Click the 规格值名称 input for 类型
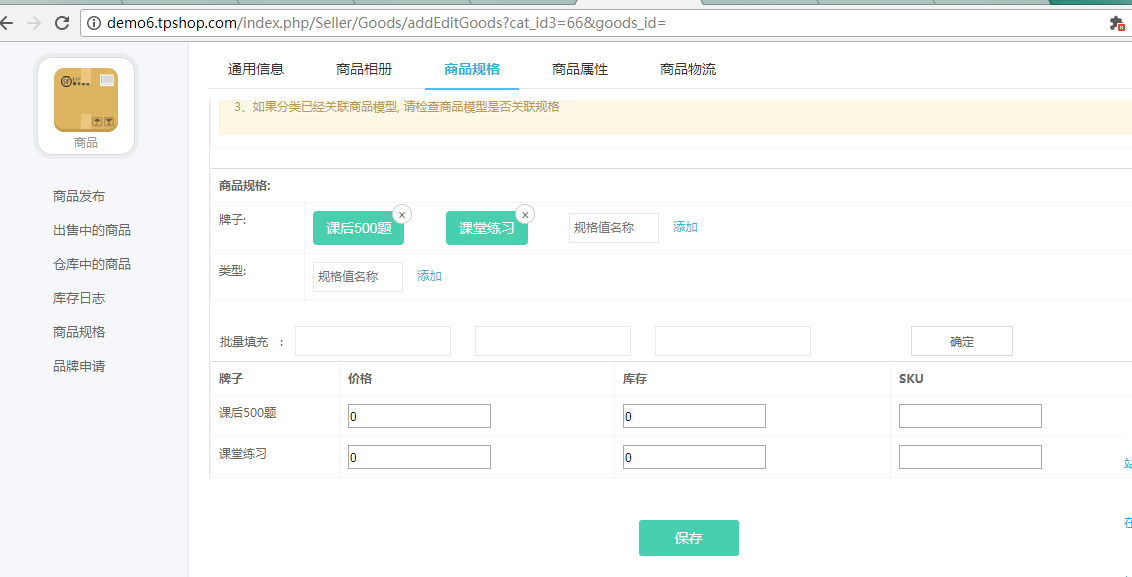Screen dimensions: 1132x577 pos(357,276)
